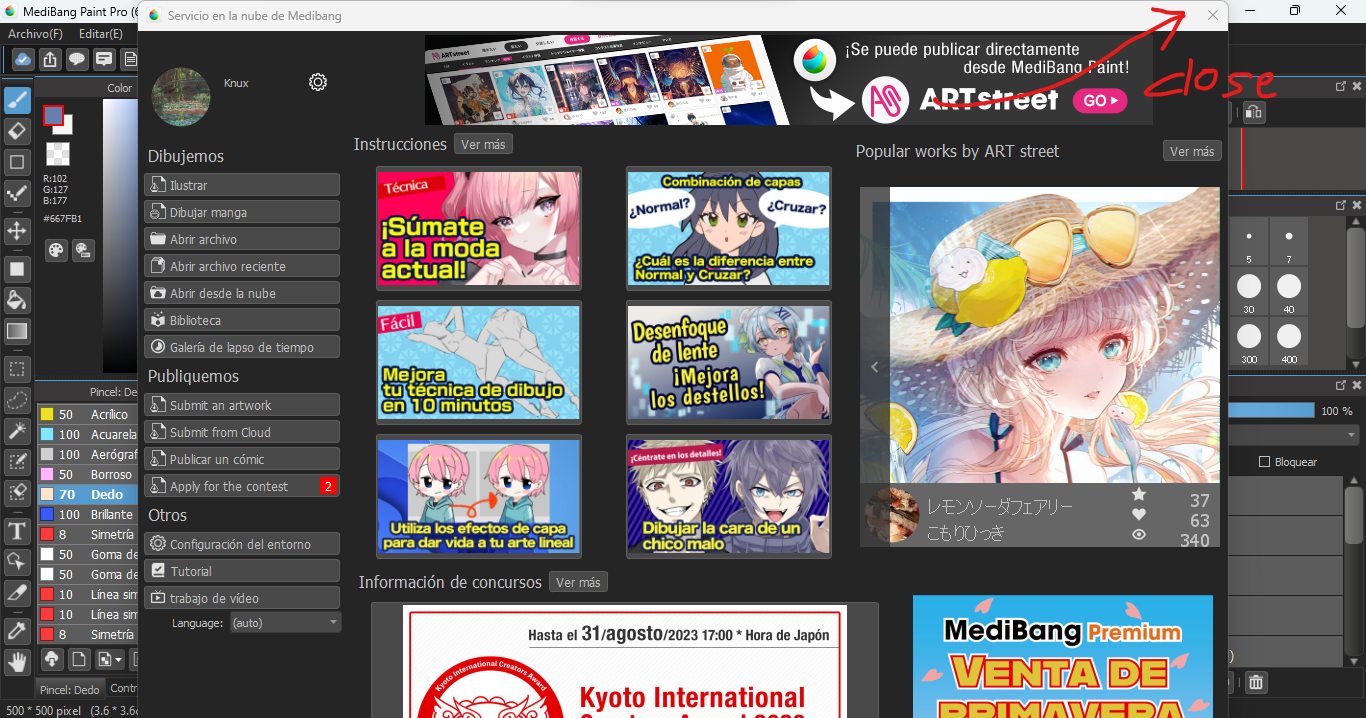
Task: Open the Biblioteca button
Action: (x=242, y=320)
